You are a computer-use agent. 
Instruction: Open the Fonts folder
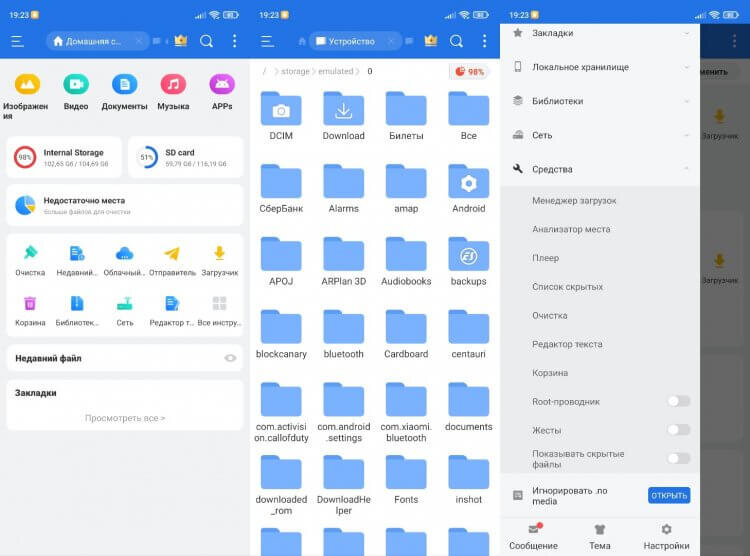tap(406, 478)
